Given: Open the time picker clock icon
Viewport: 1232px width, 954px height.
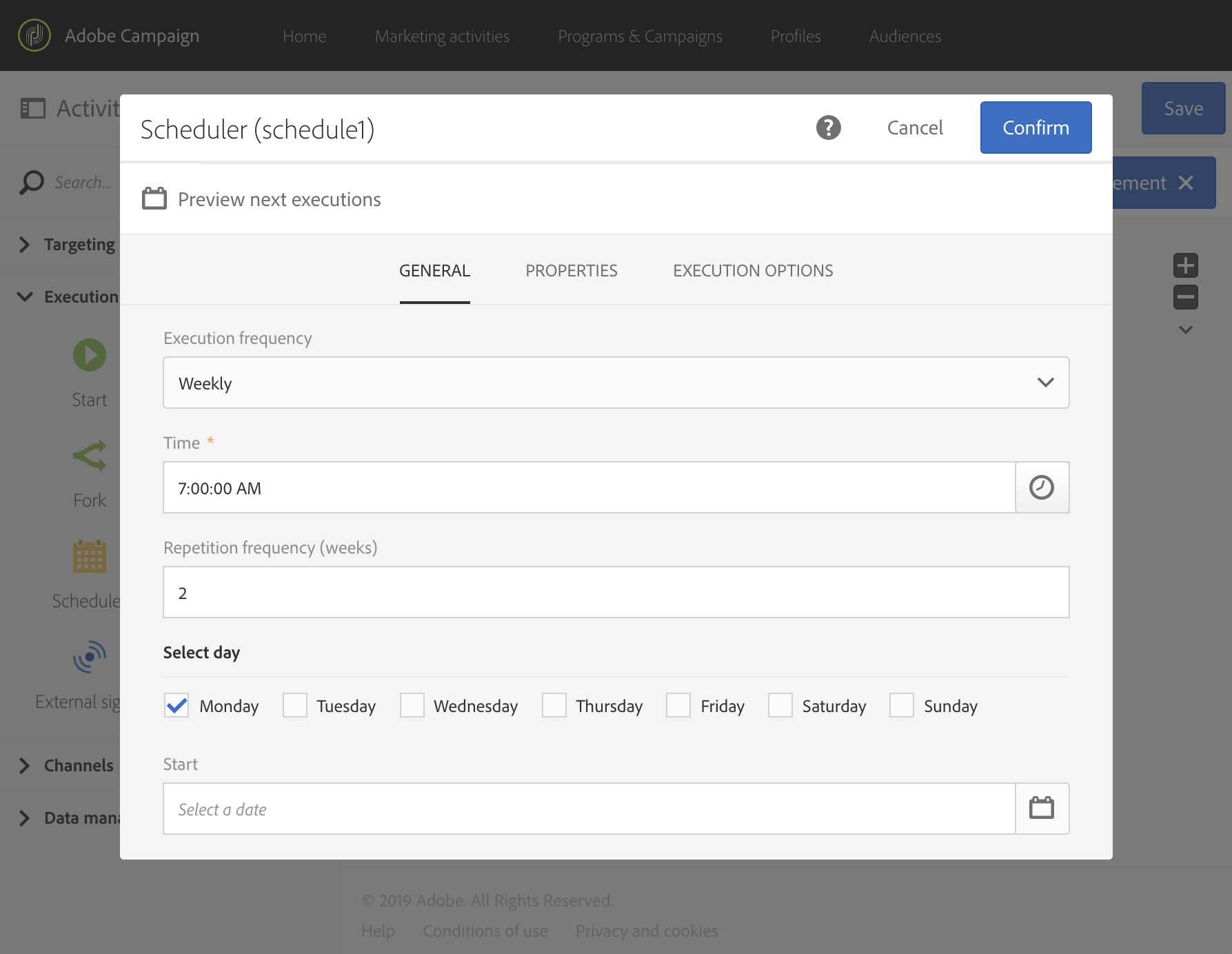Looking at the screenshot, I should [x=1042, y=487].
